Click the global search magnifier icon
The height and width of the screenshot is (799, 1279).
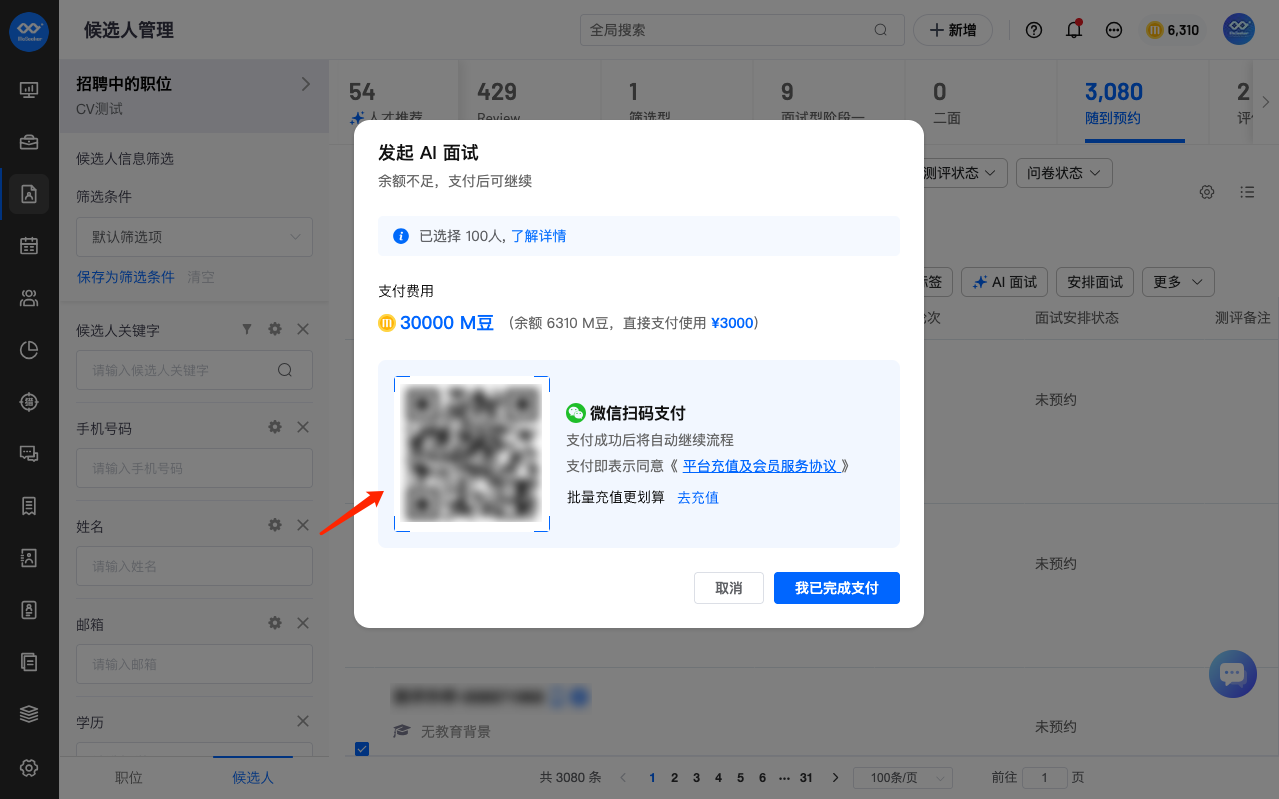point(881,30)
